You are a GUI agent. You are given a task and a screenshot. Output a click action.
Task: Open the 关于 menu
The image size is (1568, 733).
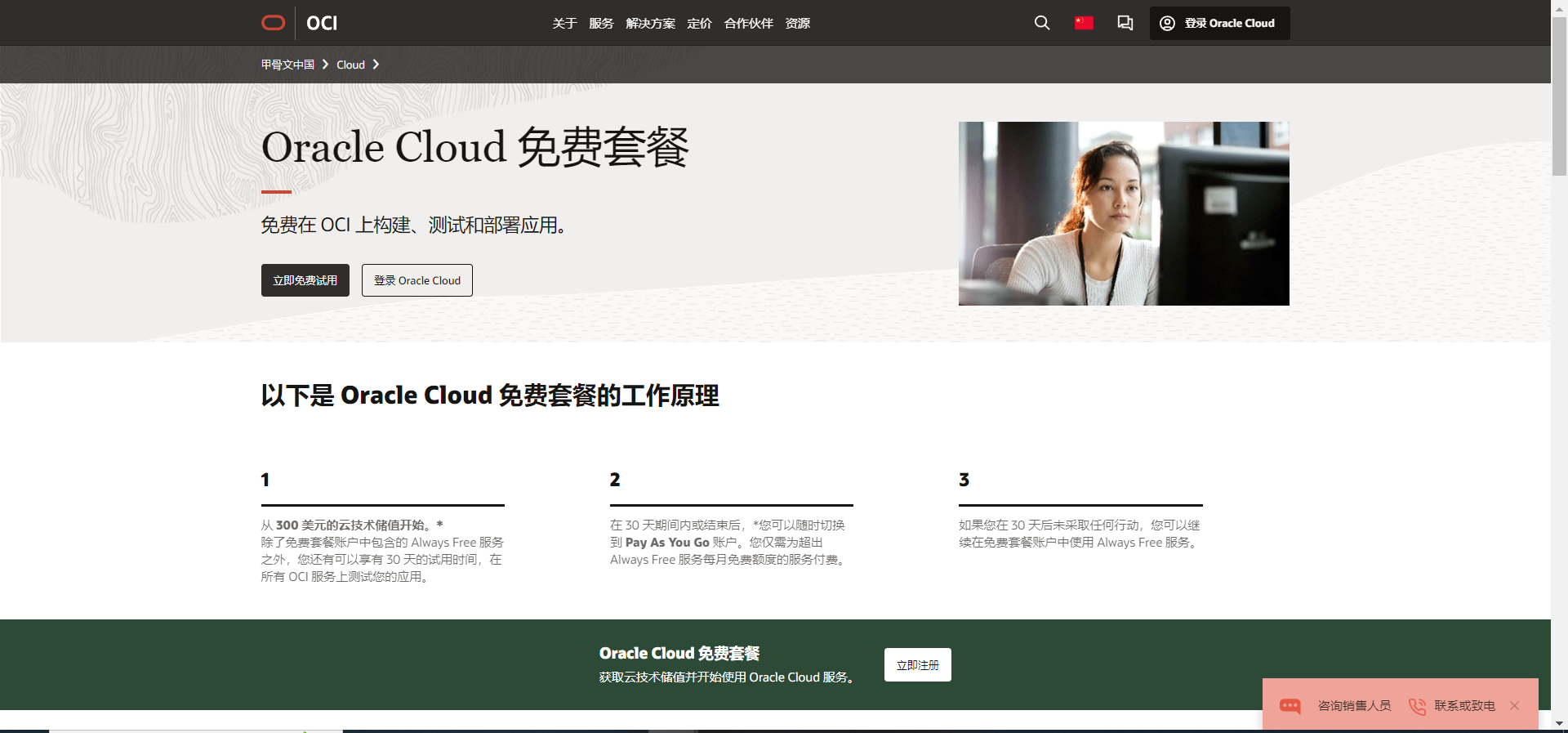[564, 24]
